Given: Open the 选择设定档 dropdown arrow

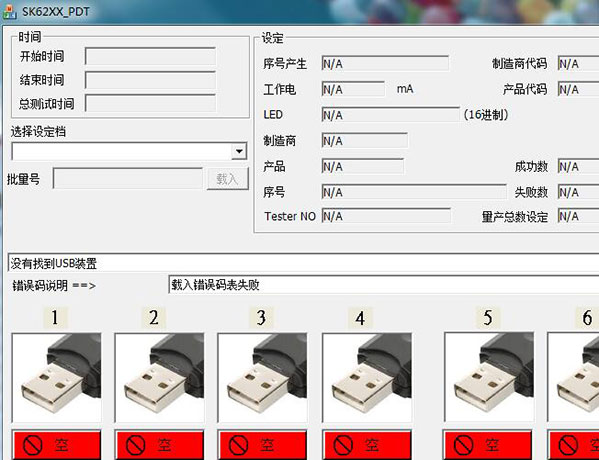Looking at the screenshot, I should [239, 151].
